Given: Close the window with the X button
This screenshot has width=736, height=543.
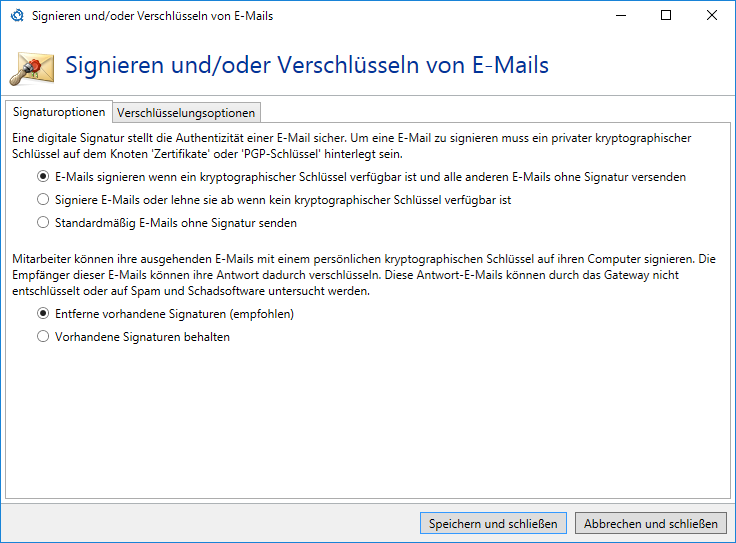Looking at the screenshot, I should tap(711, 16).
